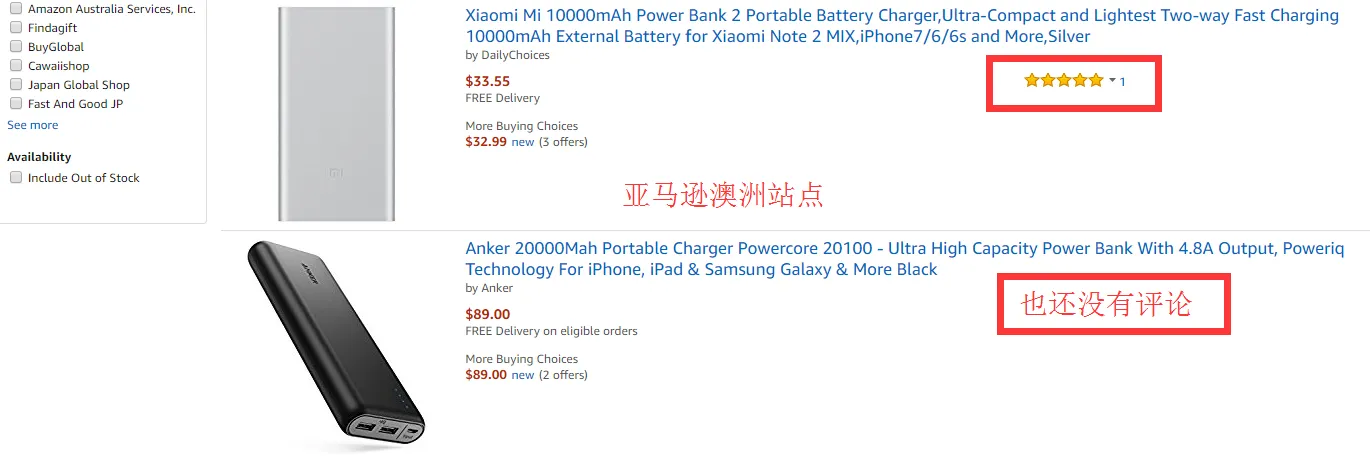Enable the BuyGlobal seller checkbox

pyautogui.click(x=16, y=46)
